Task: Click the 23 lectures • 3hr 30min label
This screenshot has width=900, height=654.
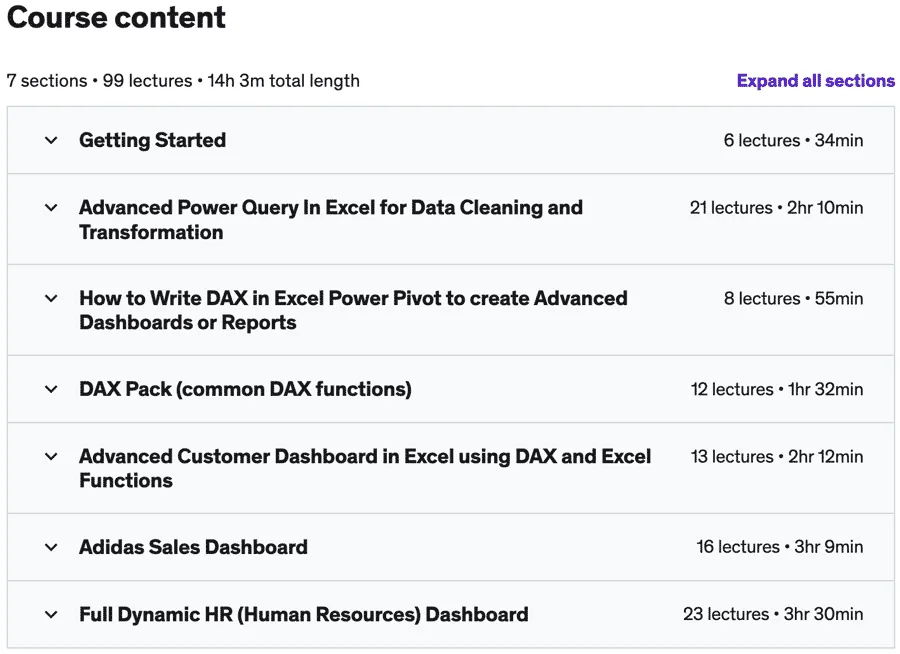Action: [x=773, y=614]
